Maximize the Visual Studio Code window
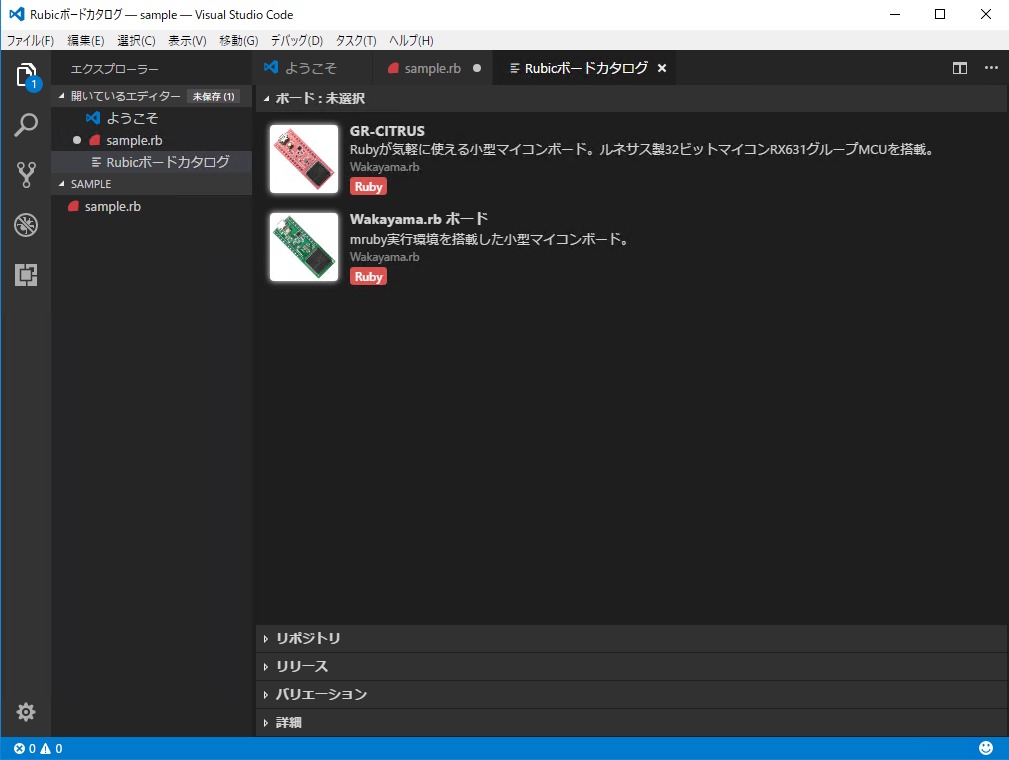This screenshot has height=760, width=1009. pyautogui.click(x=940, y=14)
